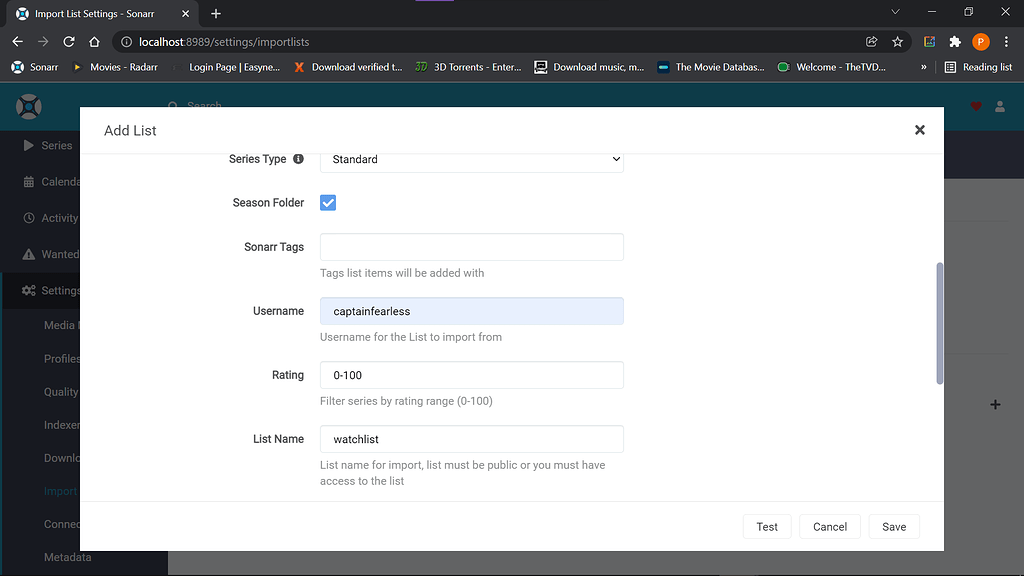Select Import Lists in the Settings menu

62,491
